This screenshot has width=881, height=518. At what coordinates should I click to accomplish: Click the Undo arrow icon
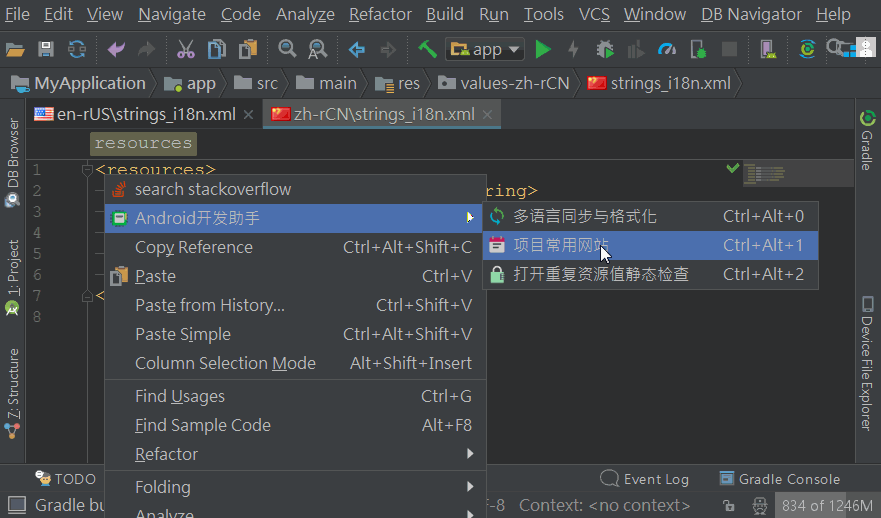(116, 50)
